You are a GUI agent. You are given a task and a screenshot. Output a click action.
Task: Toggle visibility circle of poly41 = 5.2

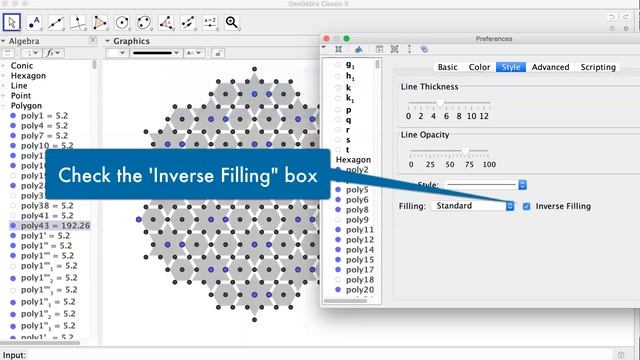[13, 216]
